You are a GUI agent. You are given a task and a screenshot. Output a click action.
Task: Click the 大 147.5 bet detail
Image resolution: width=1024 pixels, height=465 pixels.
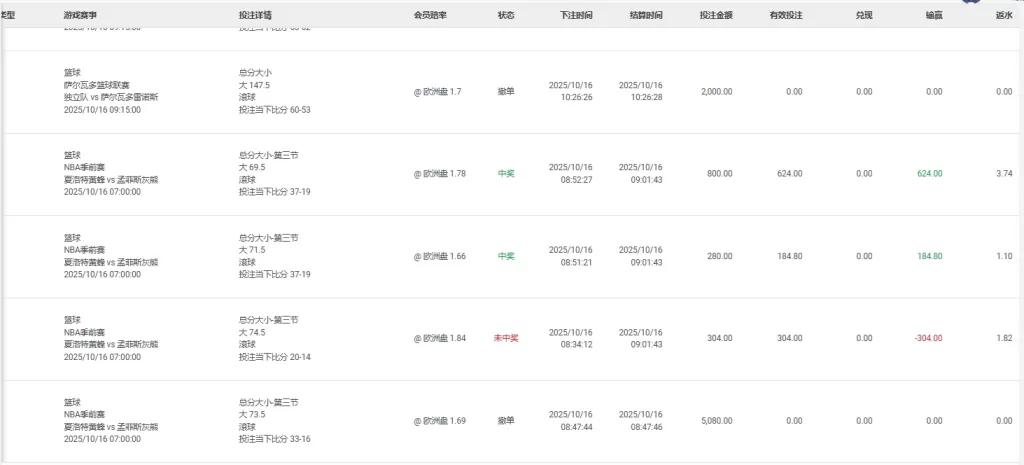[x=255, y=86]
